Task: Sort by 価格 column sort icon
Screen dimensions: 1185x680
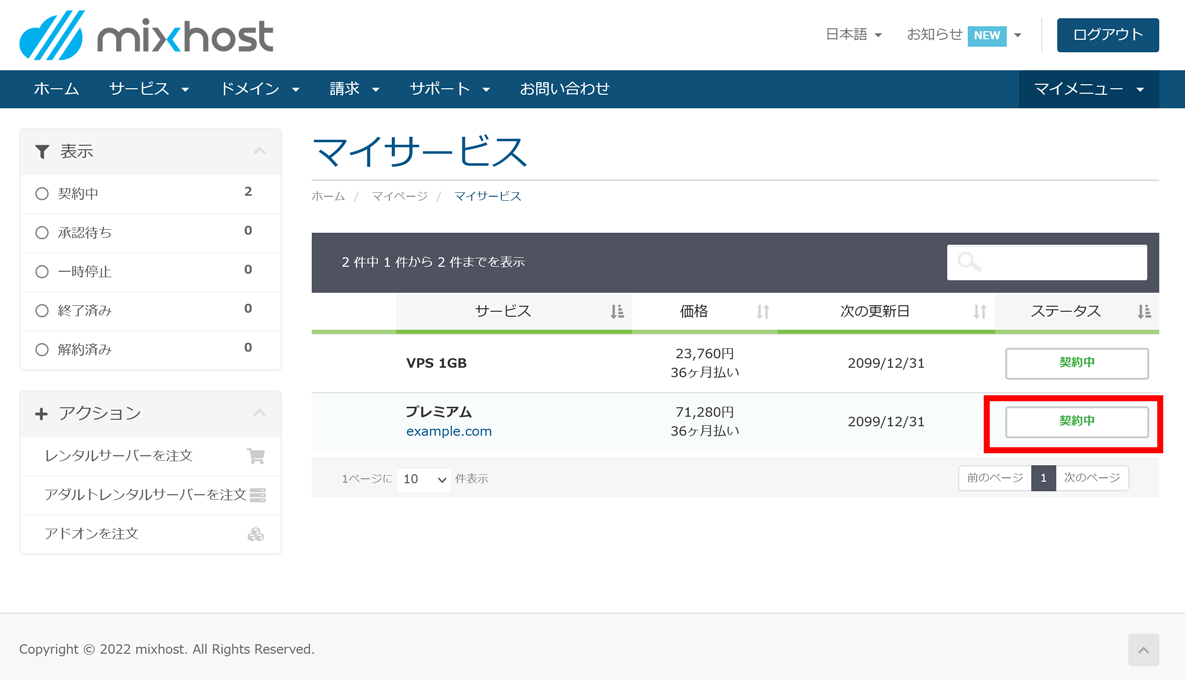Action: [763, 311]
